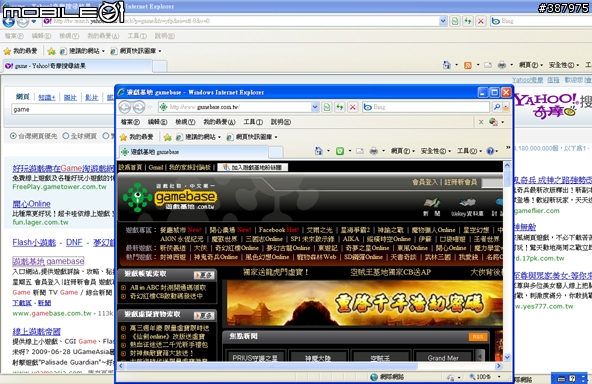Go back in the gamebase browser window
This screenshot has height=384, width=592.
coord(125,107)
